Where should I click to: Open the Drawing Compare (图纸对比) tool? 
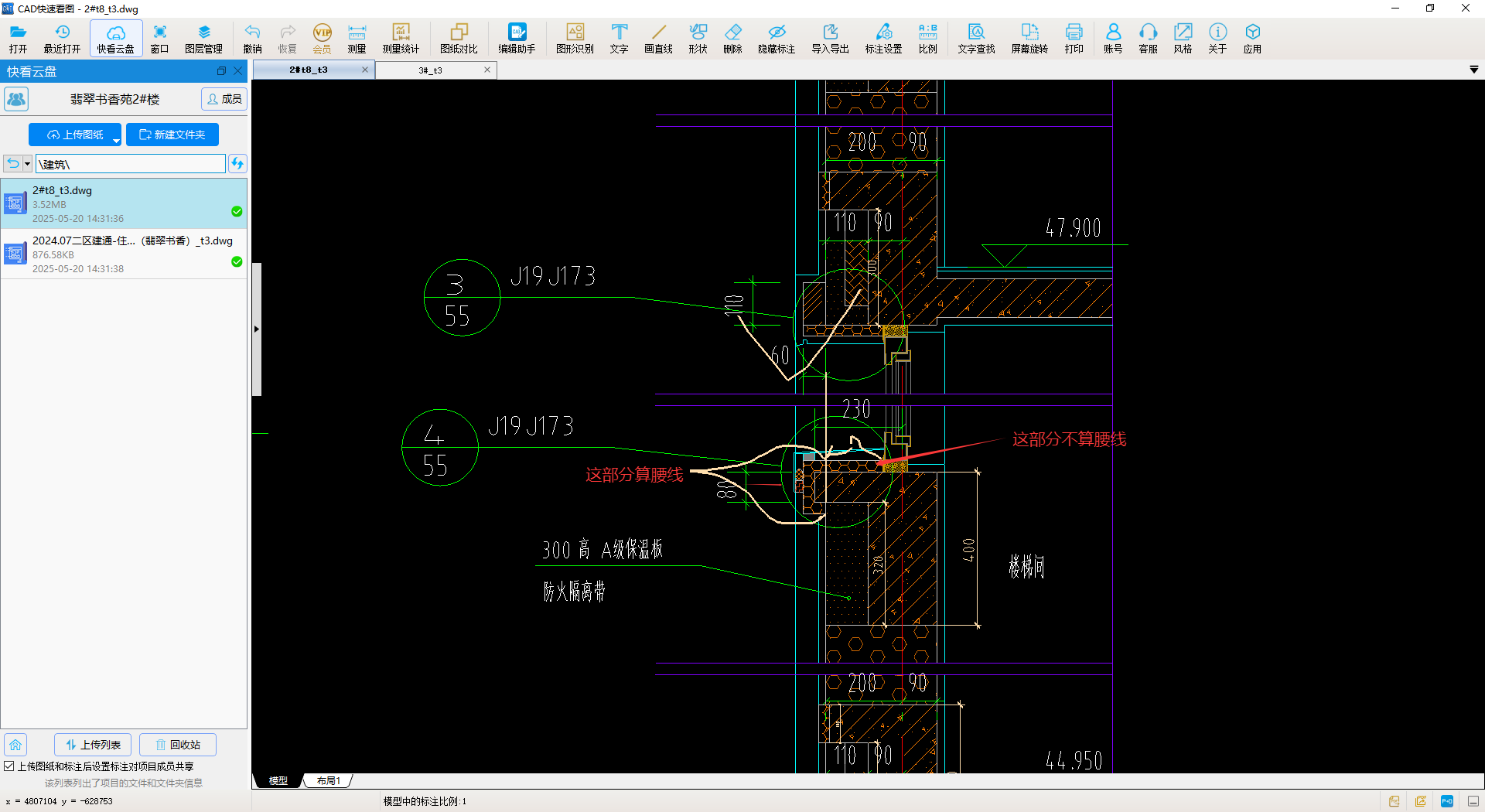pyautogui.click(x=459, y=38)
